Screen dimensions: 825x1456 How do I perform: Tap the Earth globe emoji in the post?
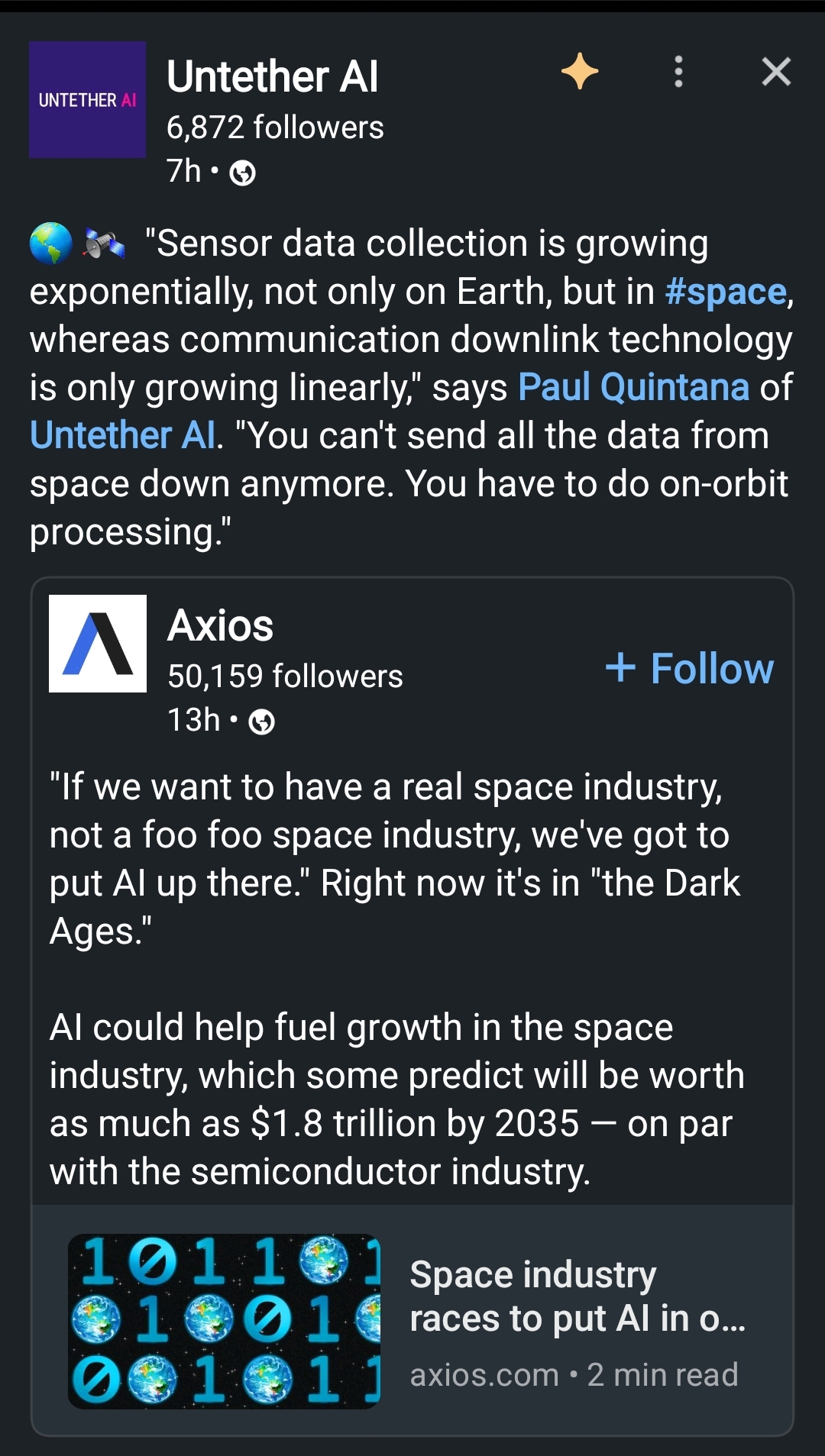coord(51,244)
